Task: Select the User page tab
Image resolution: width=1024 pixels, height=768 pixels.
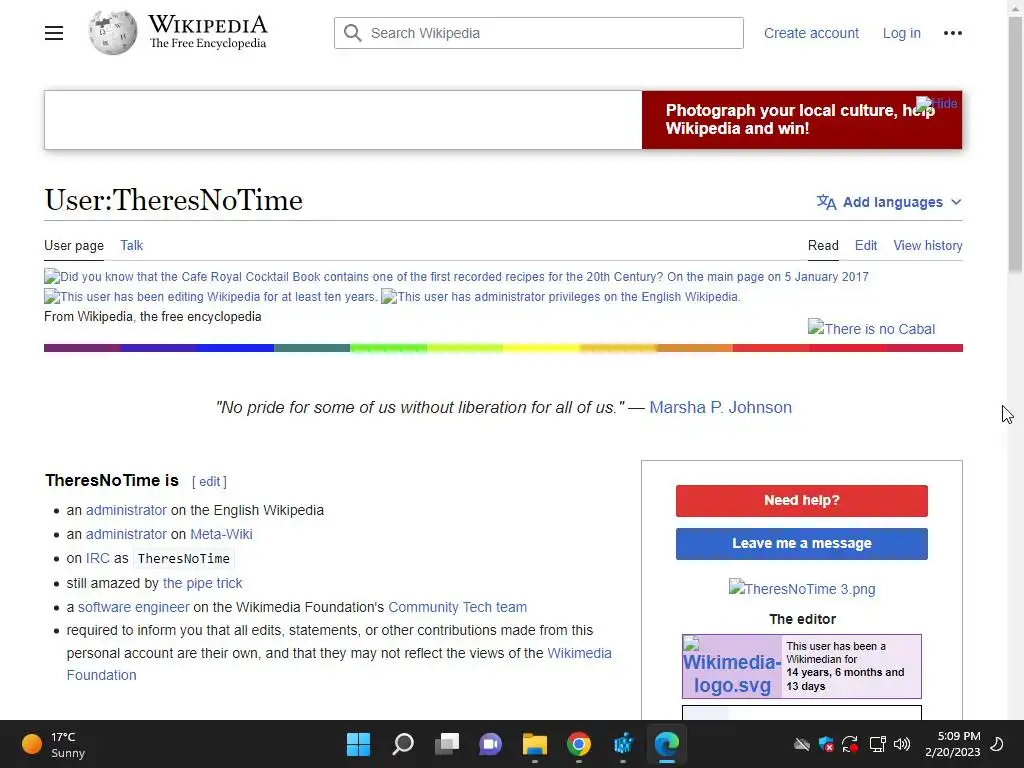Action: (x=74, y=246)
